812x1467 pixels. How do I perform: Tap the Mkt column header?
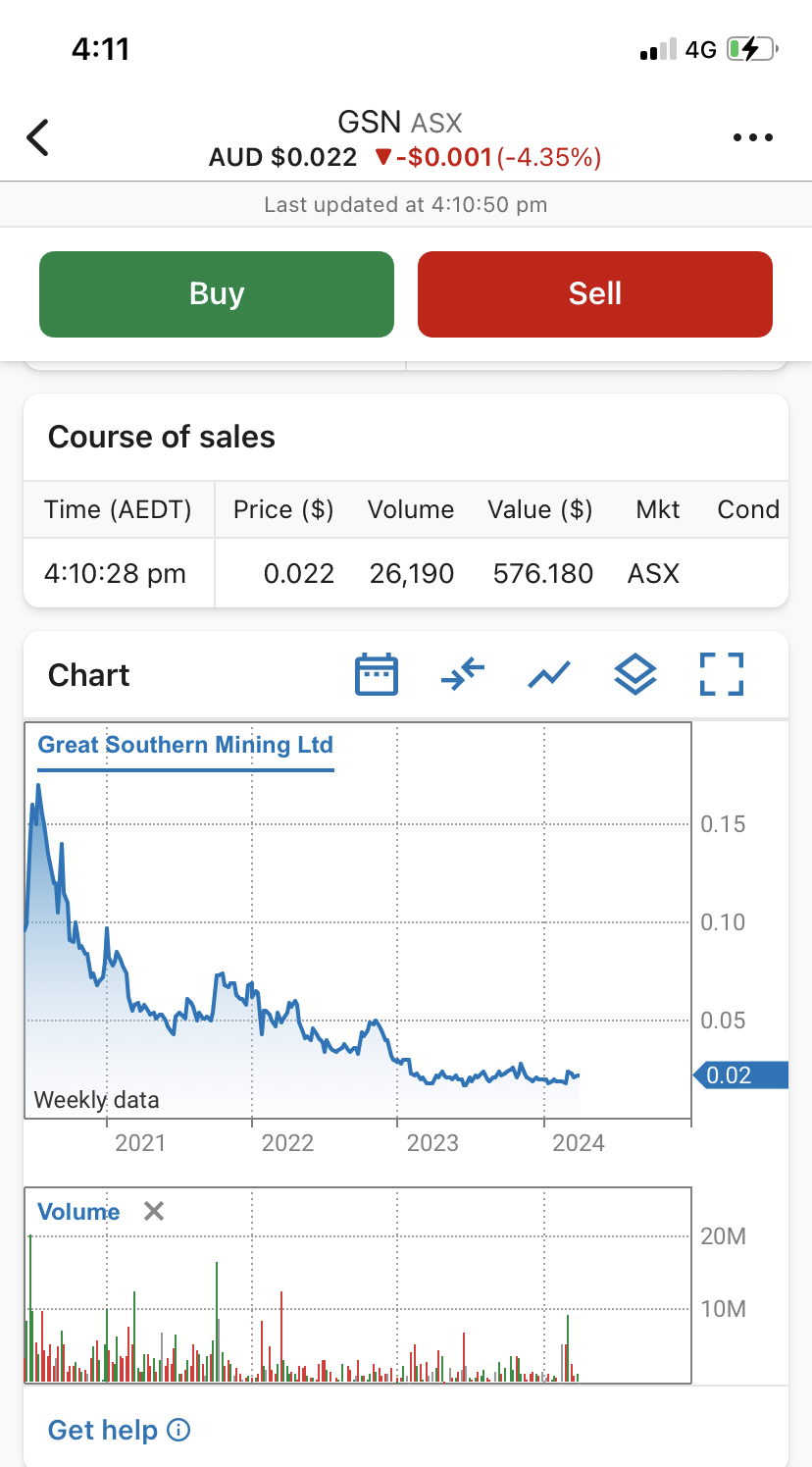tap(657, 509)
